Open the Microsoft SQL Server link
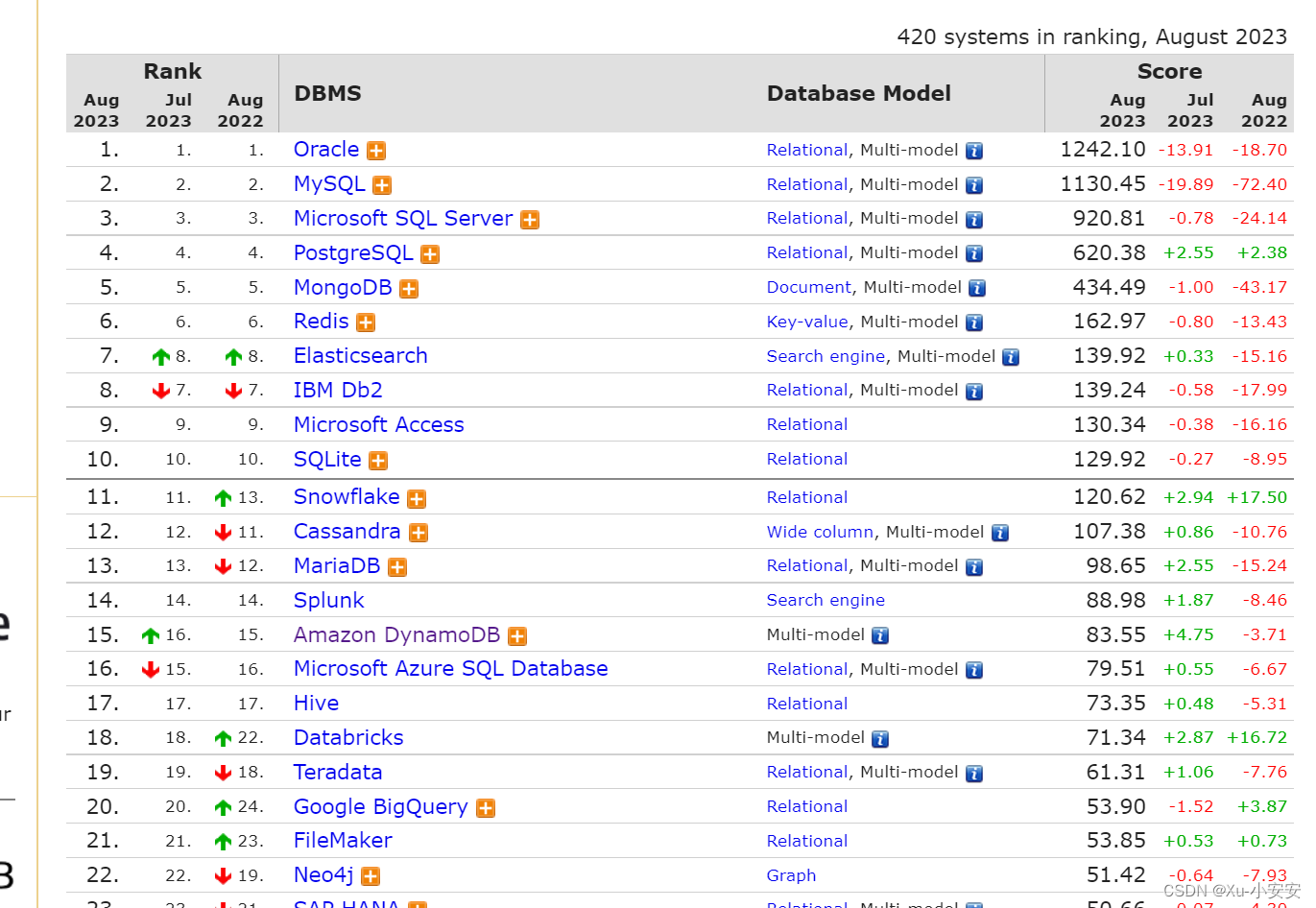The width and height of the screenshot is (1316, 908). pyautogui.click(x=403, y=219)
